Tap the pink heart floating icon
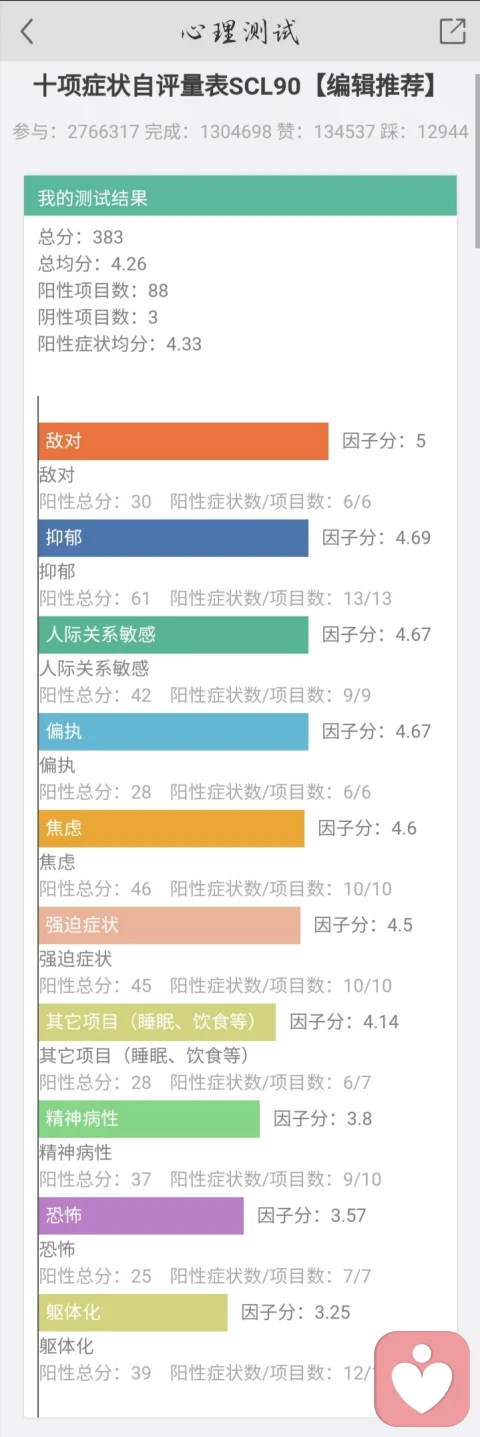The height and width of the screenshot is (1437, 480). (x=422, y=1379)
